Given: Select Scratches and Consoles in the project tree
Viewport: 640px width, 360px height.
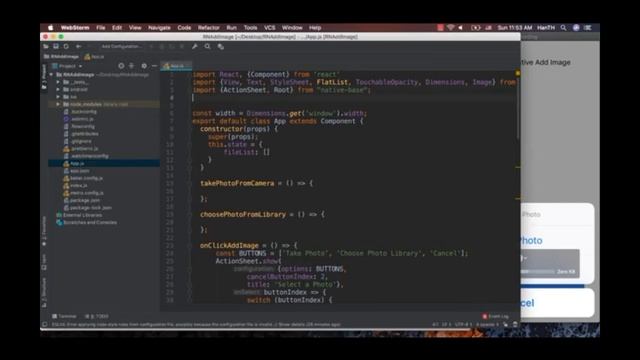Looking at the screenshot, I should coord(87,222).
